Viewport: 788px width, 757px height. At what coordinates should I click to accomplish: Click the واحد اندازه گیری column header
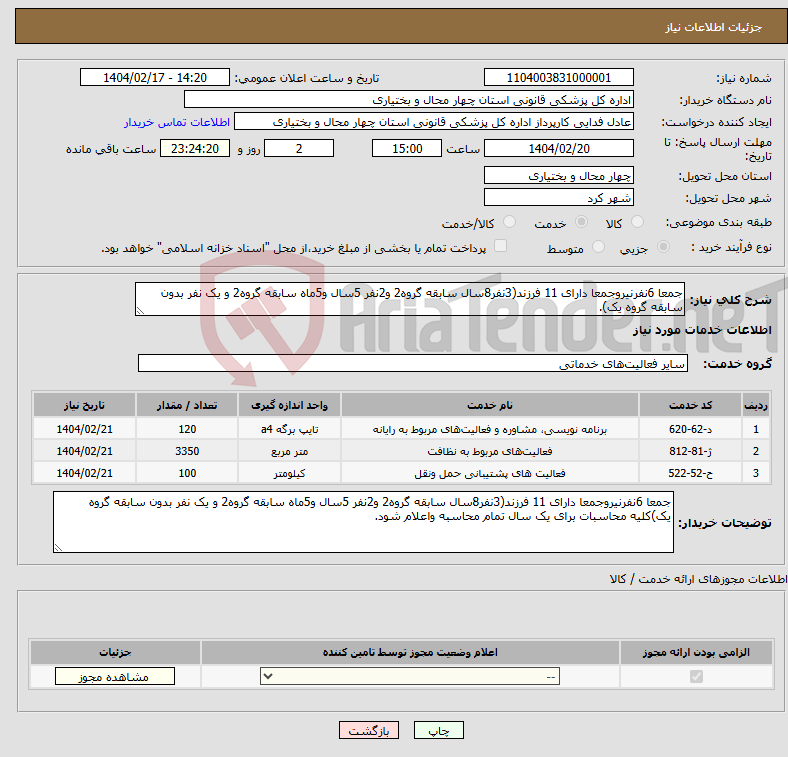point(289,405)
